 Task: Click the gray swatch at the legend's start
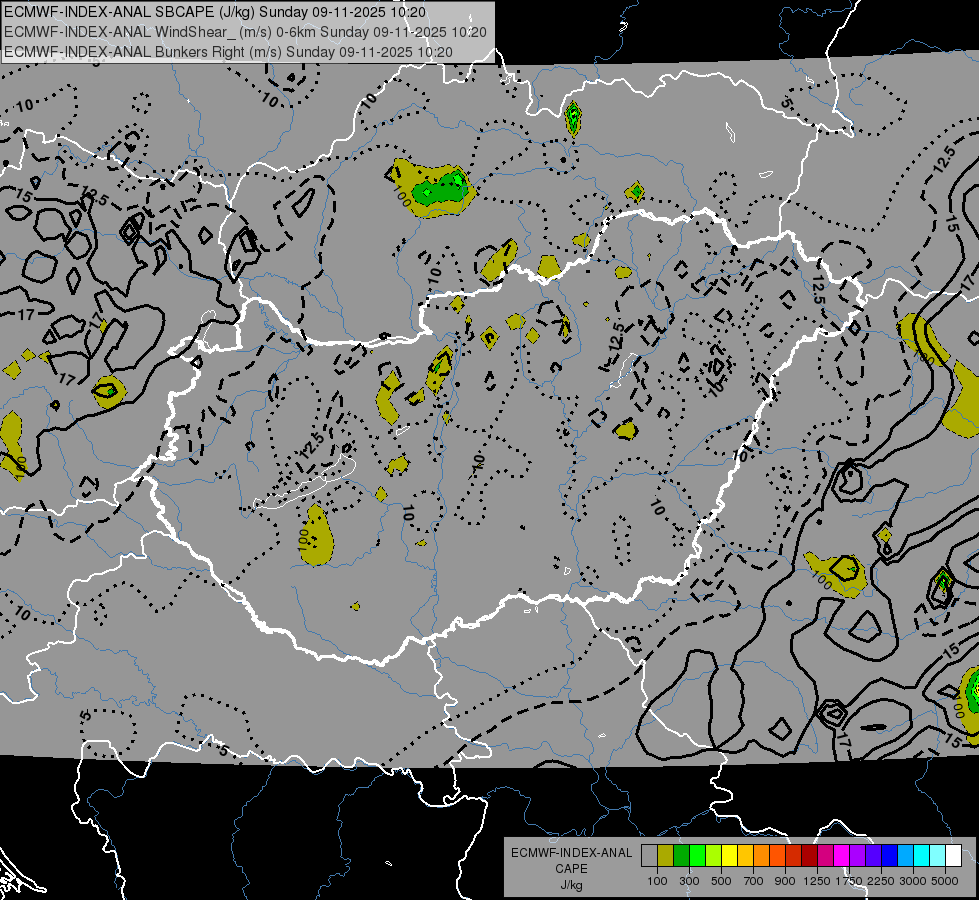(649, 855)
